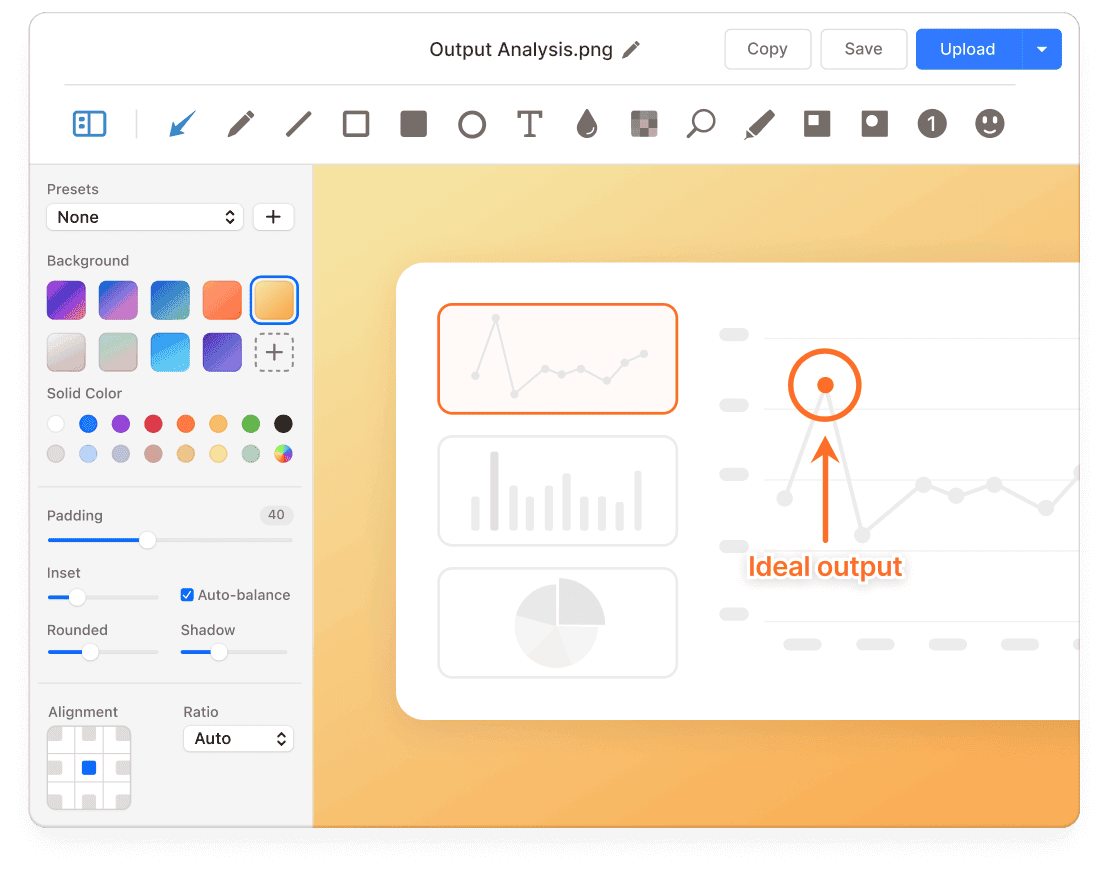Pick the red solid color swatch
The width and height of the screenshot is (1109, 873).
click(153, 424)
